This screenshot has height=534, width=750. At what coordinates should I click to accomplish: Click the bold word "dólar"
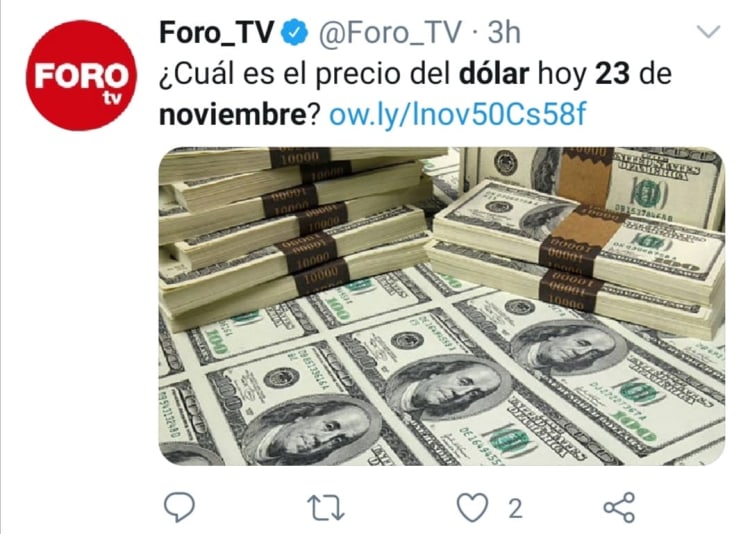click(x=494, y=74)
